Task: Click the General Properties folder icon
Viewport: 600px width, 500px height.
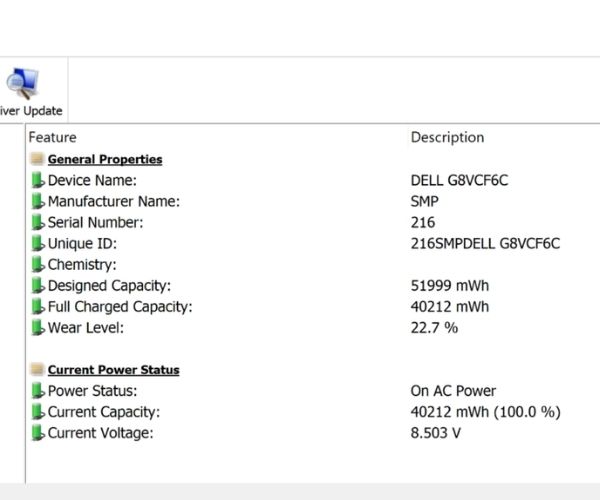Action: (x=37, y=159)
